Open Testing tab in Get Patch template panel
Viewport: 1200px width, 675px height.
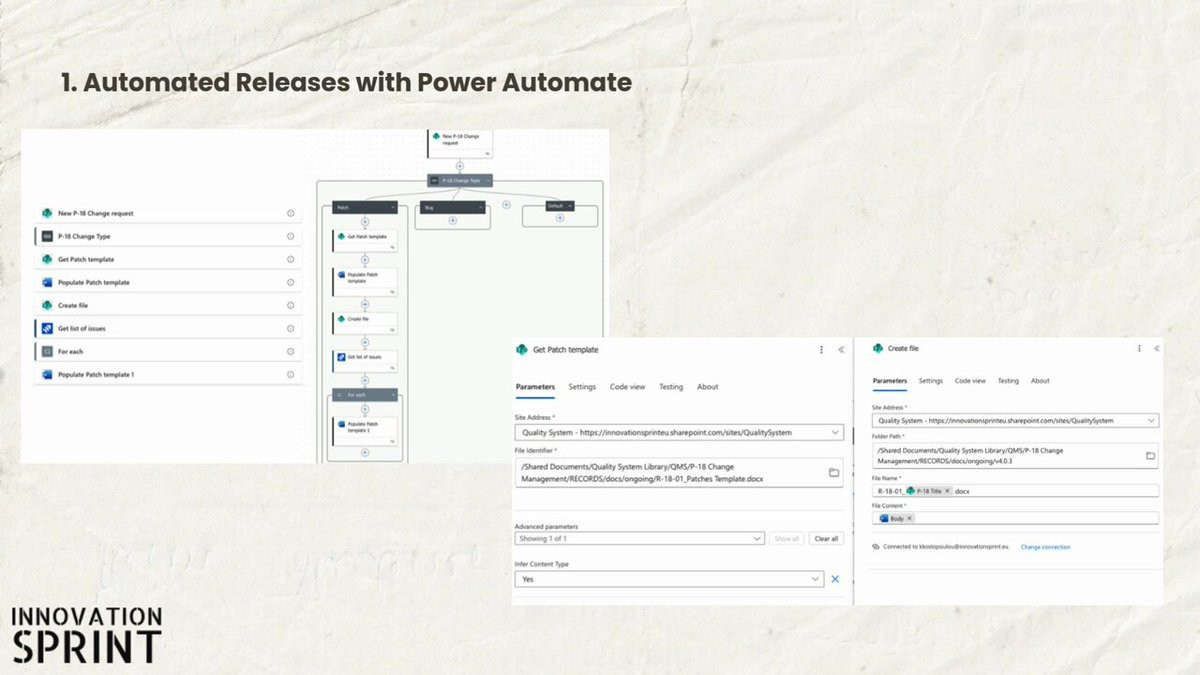pos(671,387)
